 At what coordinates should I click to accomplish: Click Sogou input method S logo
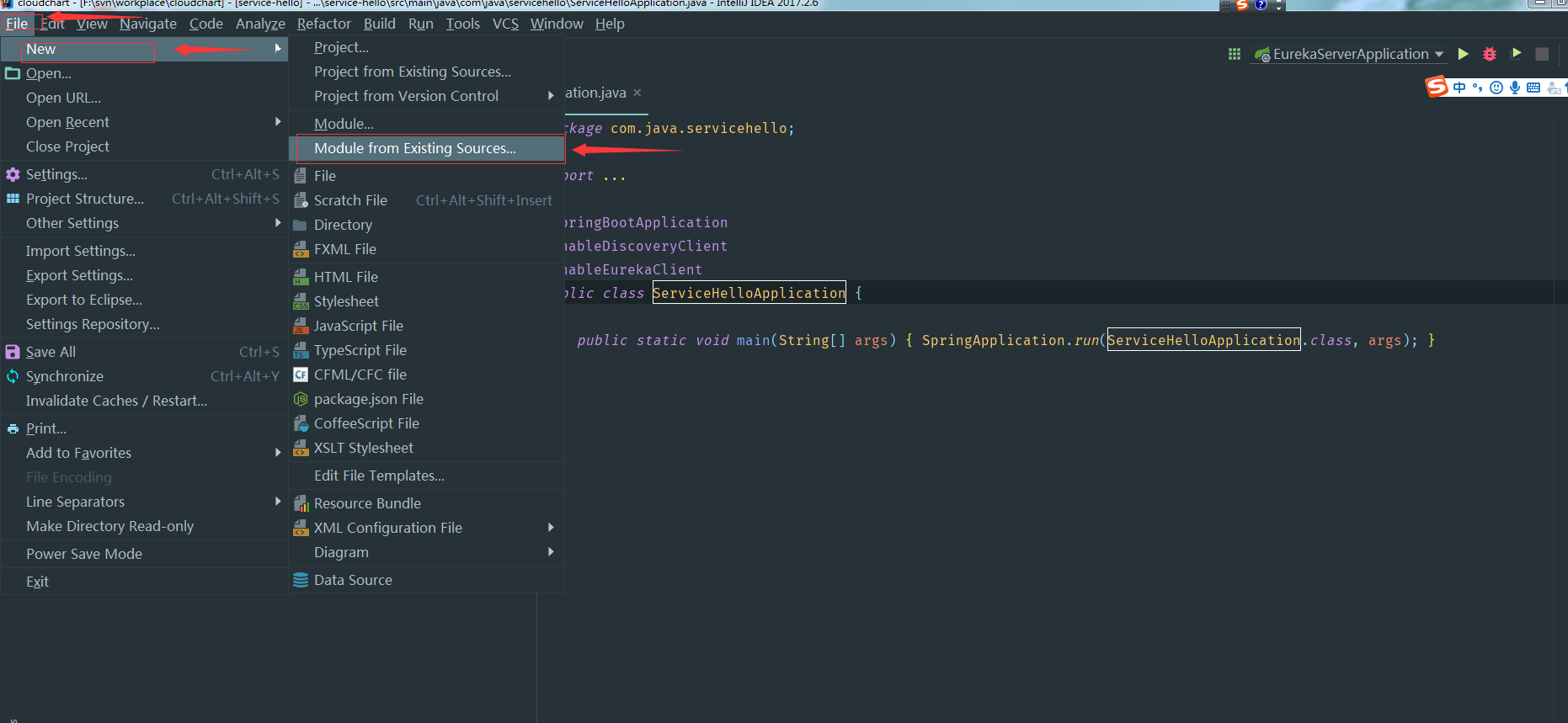(1436, 87)
